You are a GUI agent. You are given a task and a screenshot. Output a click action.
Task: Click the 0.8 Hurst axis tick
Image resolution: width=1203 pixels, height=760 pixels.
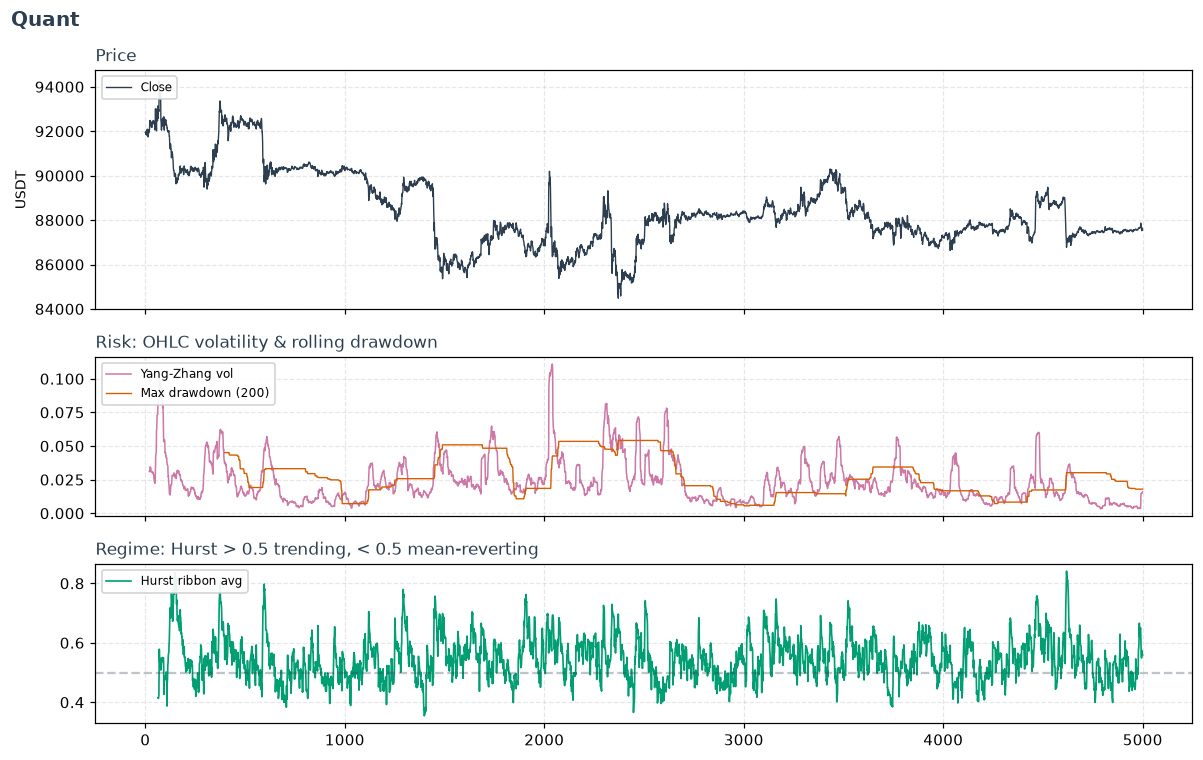pyautogui.click(x=74, y=584)
